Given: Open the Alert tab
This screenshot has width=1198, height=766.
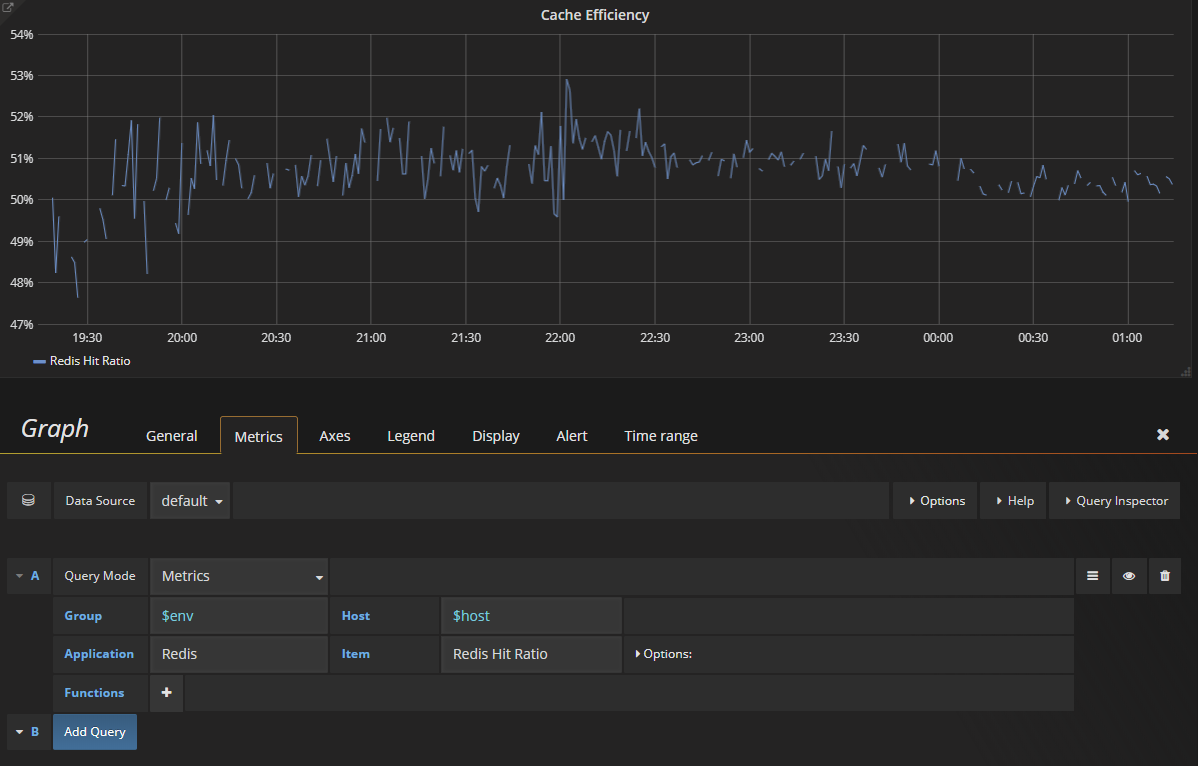Looking at the screenshot, I should (571, 435).
